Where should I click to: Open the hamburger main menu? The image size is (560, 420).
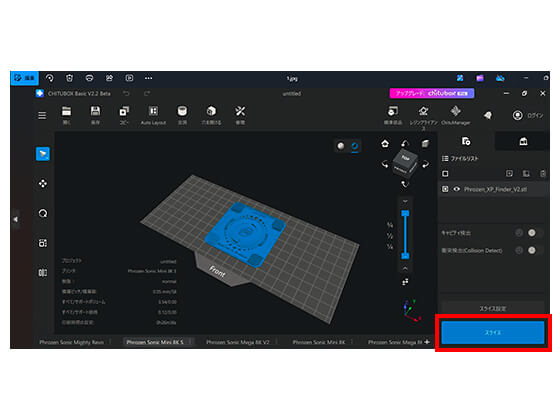(42, 115)
